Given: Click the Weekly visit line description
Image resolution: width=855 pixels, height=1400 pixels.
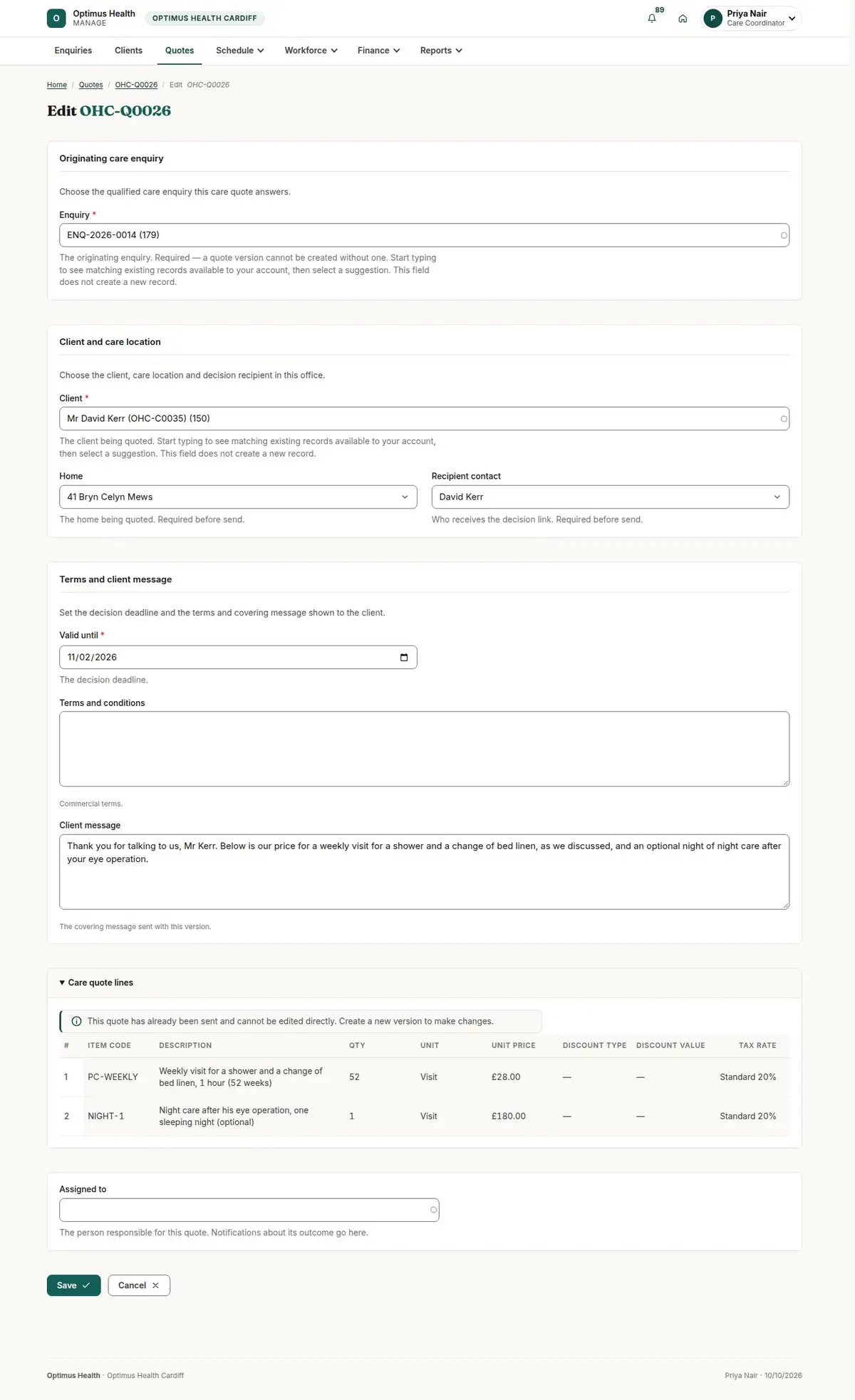Looking at the screenshot, I should (x=241, y=1077).
